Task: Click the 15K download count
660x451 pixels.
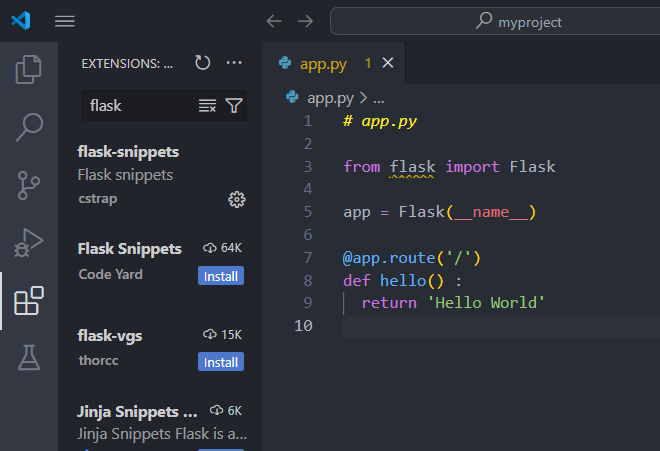Action: (x=231, y=335)
